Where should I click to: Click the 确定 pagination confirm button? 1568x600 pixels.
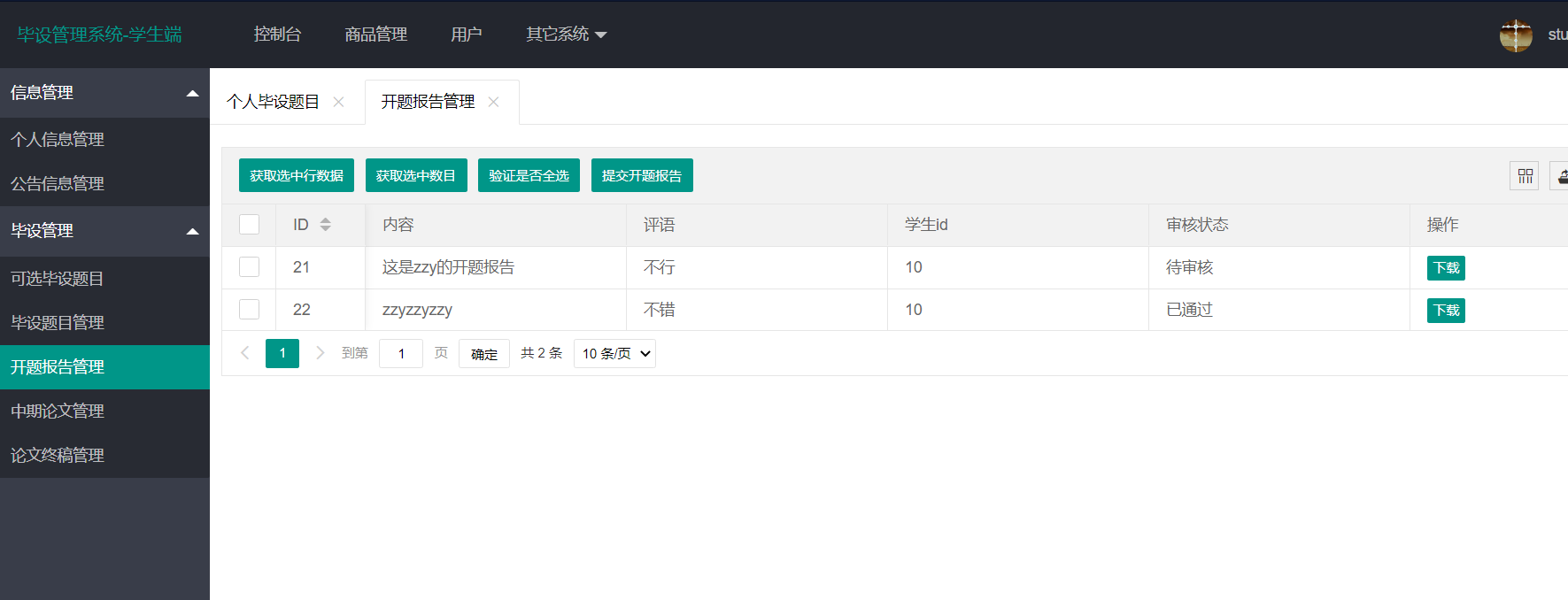tap(484, 353)
